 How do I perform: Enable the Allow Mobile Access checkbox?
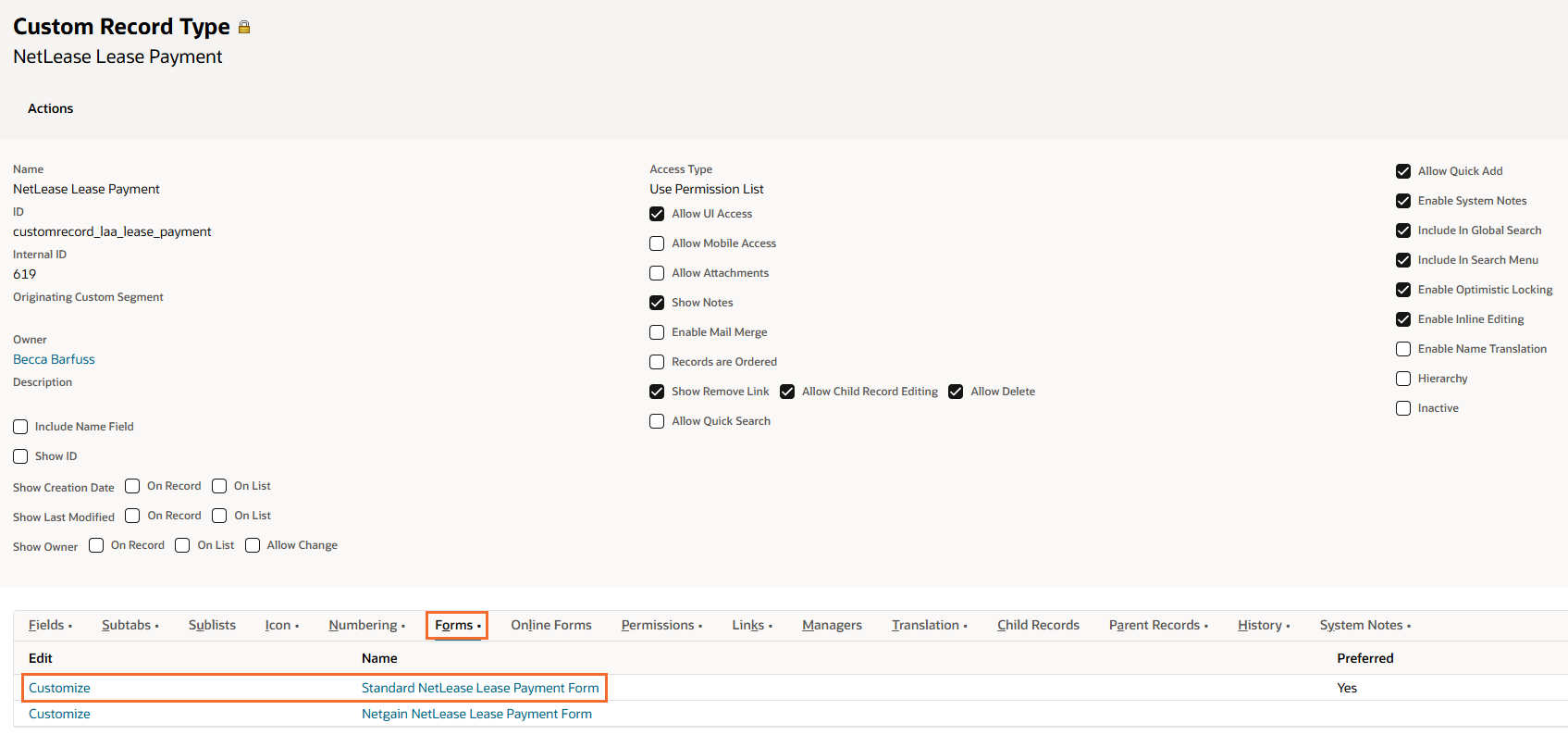657,243
